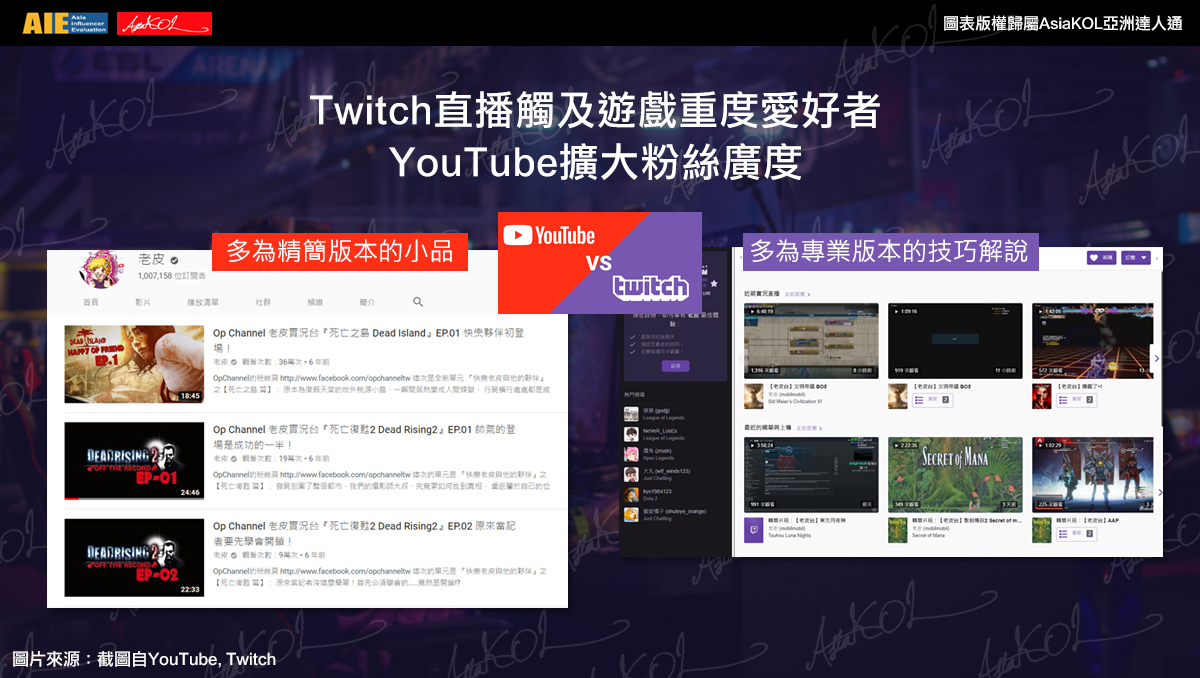Click the 熱門頻道 sidebar heading in Twitch

pyautogui.click(x=634, y=396)
